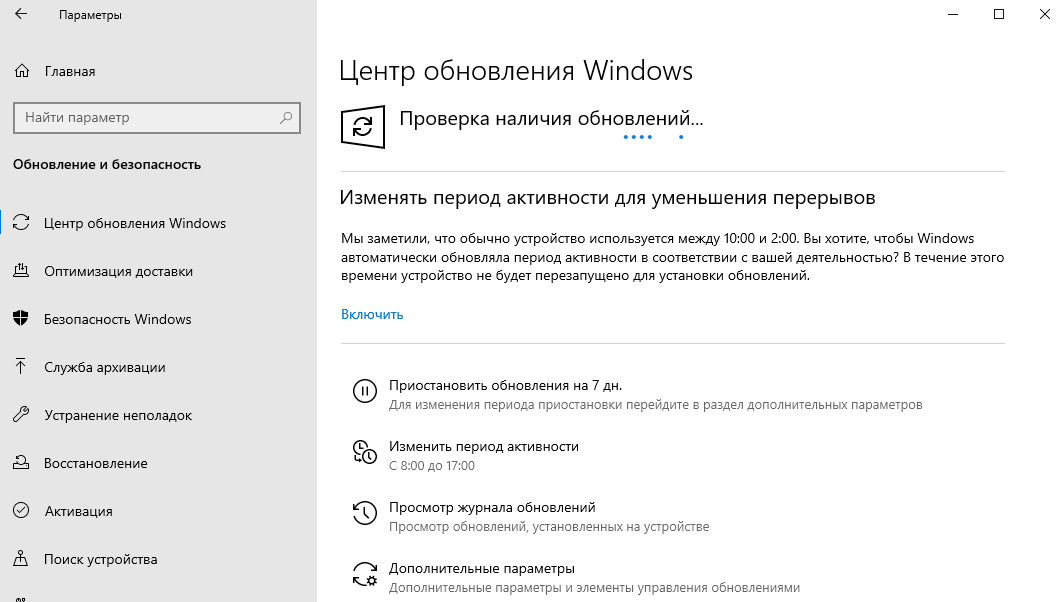
Task: Click the clock icon for Изменить период активности
Action: (364, 452)
